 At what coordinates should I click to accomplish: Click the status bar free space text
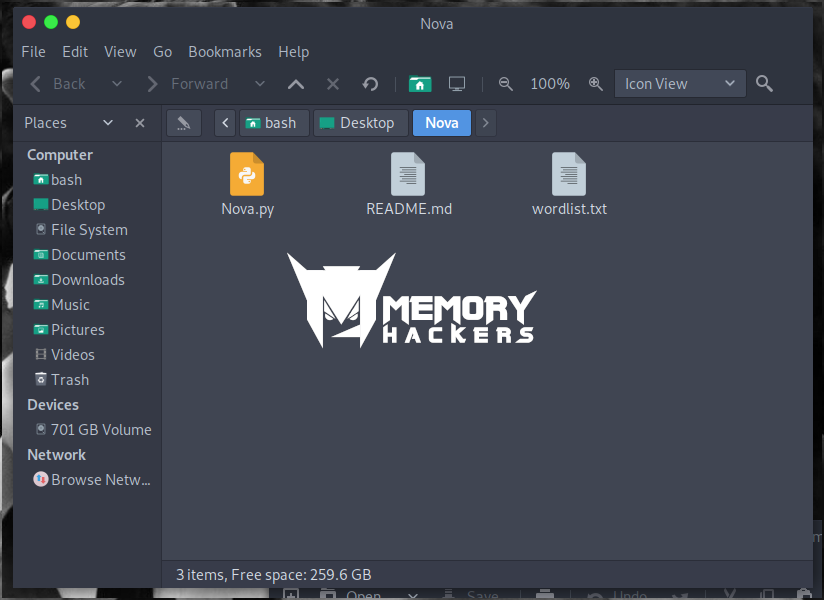273,575
